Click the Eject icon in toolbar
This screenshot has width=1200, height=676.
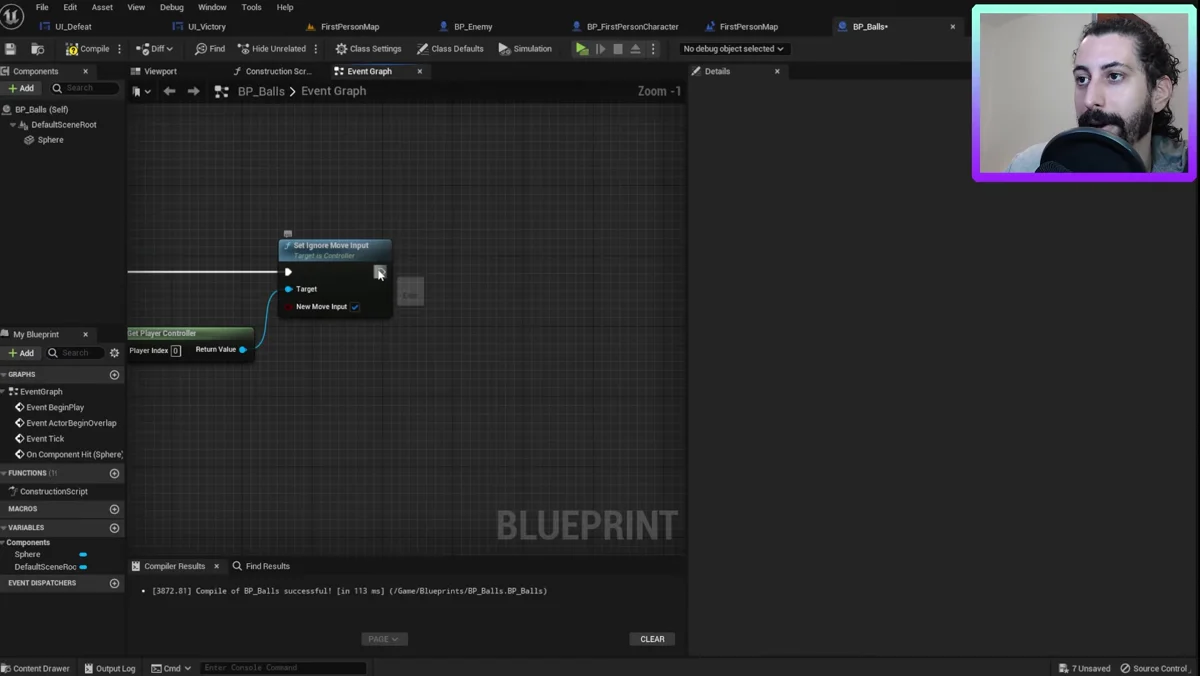[x=635, y=49]
